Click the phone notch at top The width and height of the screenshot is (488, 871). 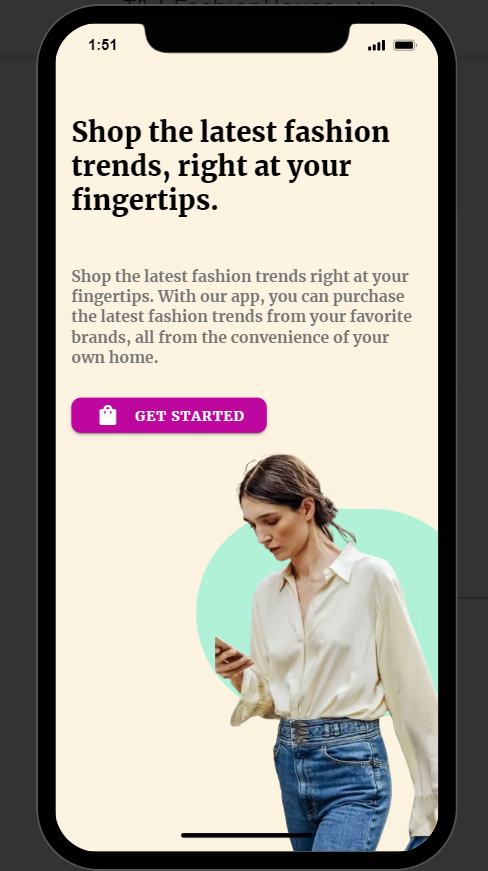247,38
